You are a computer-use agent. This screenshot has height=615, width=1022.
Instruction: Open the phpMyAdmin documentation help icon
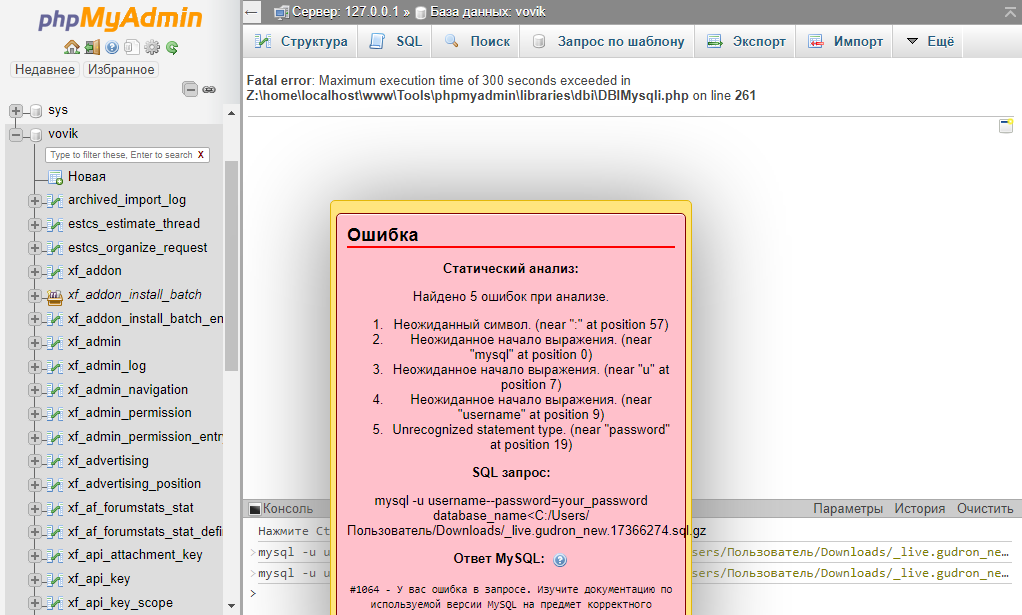(112, 47)
